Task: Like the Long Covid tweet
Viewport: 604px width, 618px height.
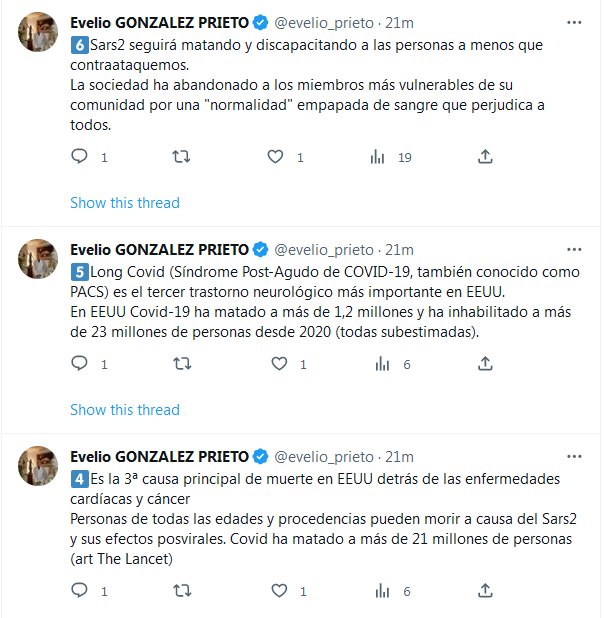Action: (278, 365)
